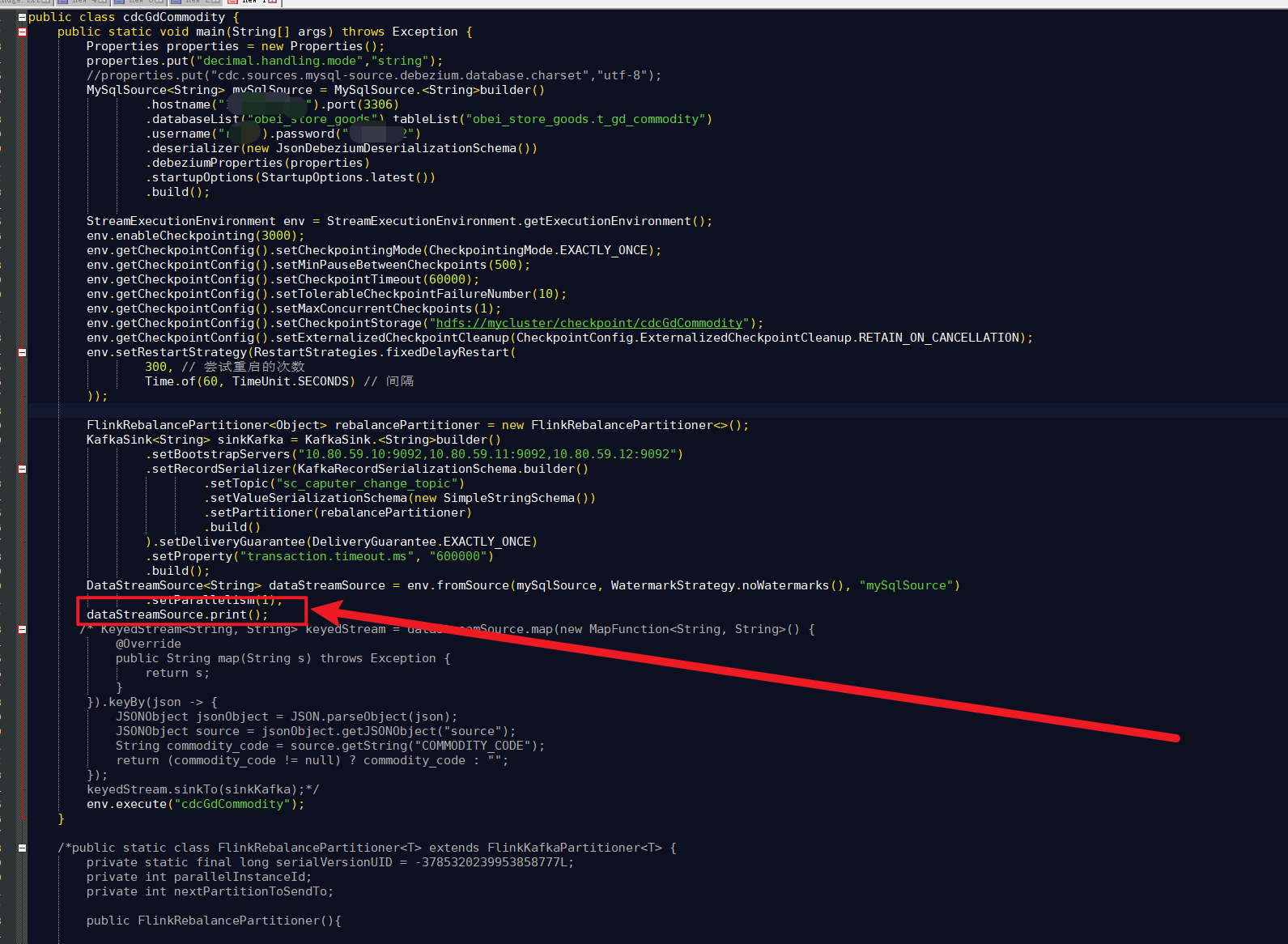Screen dimensions: 1288x944
Task: Click the env.execute("cdcGdCommodity"); line
Action: pos(196,804)
